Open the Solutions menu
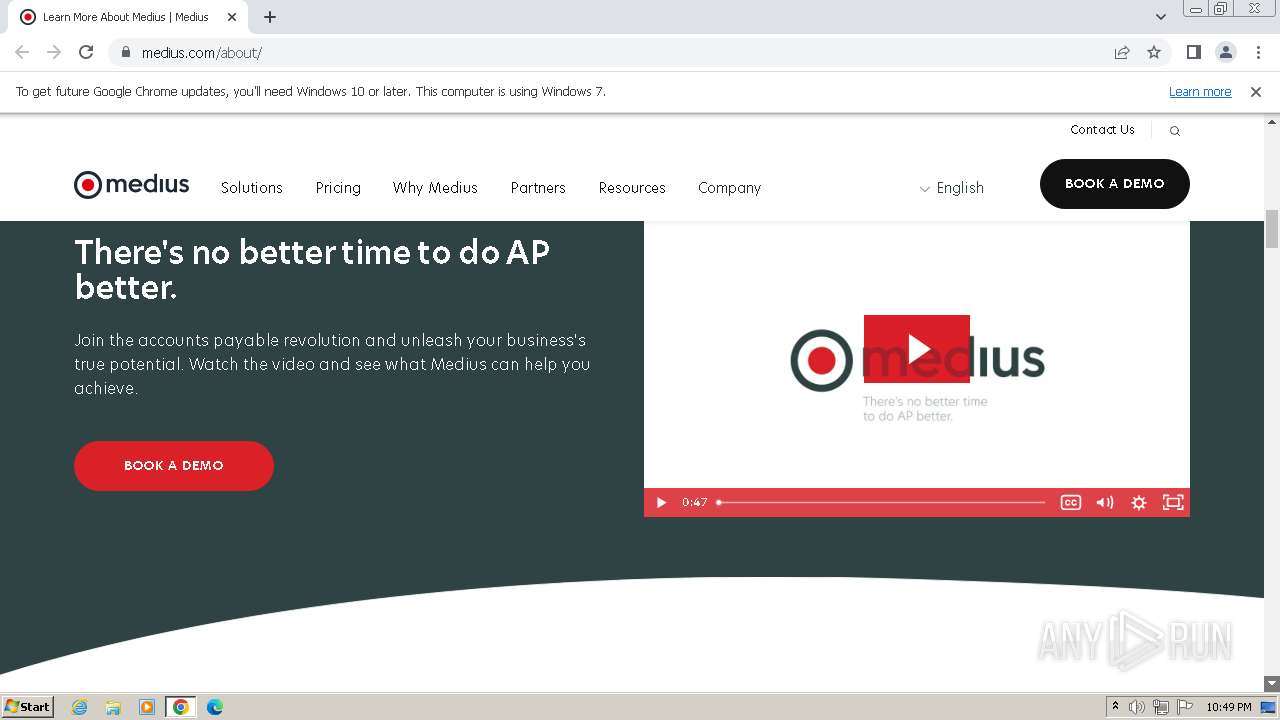The width and height of the screenshot is (1280, 720). click(x=252, y=188)
